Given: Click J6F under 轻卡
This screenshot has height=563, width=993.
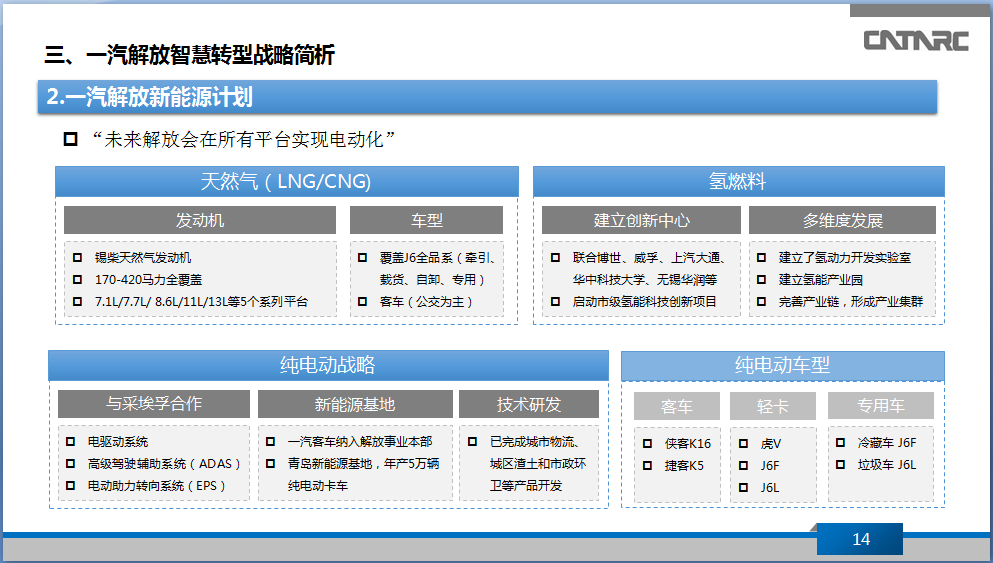Looking at the screenshot, I should click(x=770, y=466).
